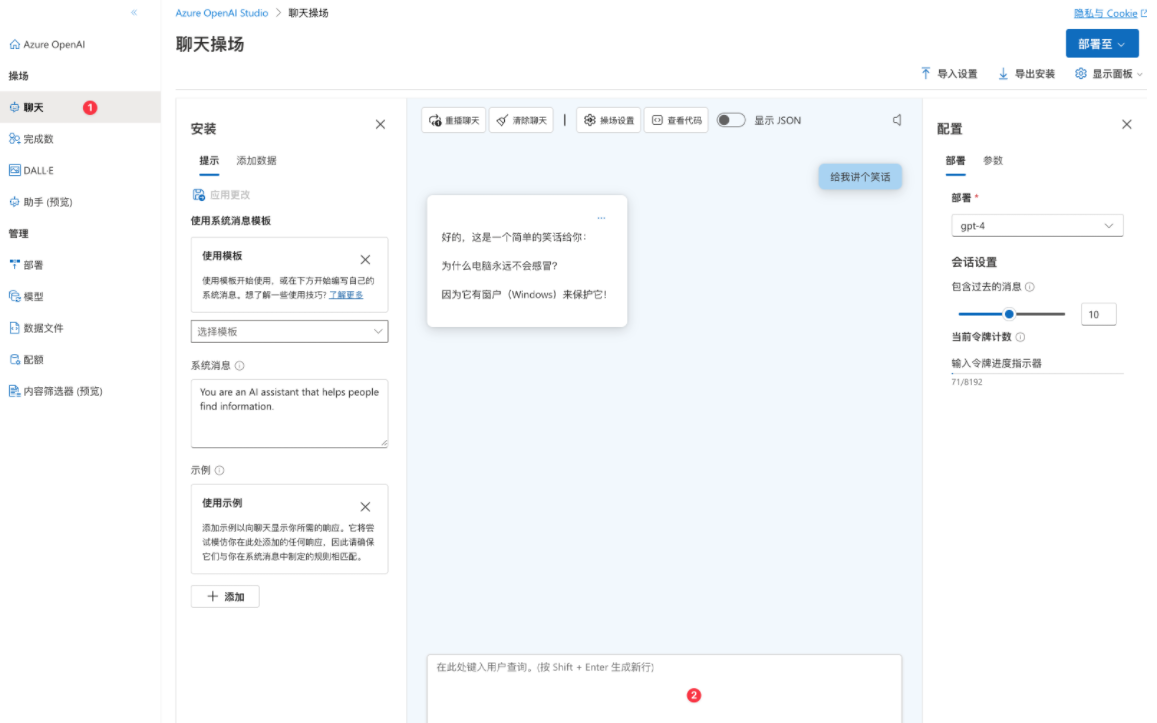Toggle the 显示 JSON switch

coord(731,120)
